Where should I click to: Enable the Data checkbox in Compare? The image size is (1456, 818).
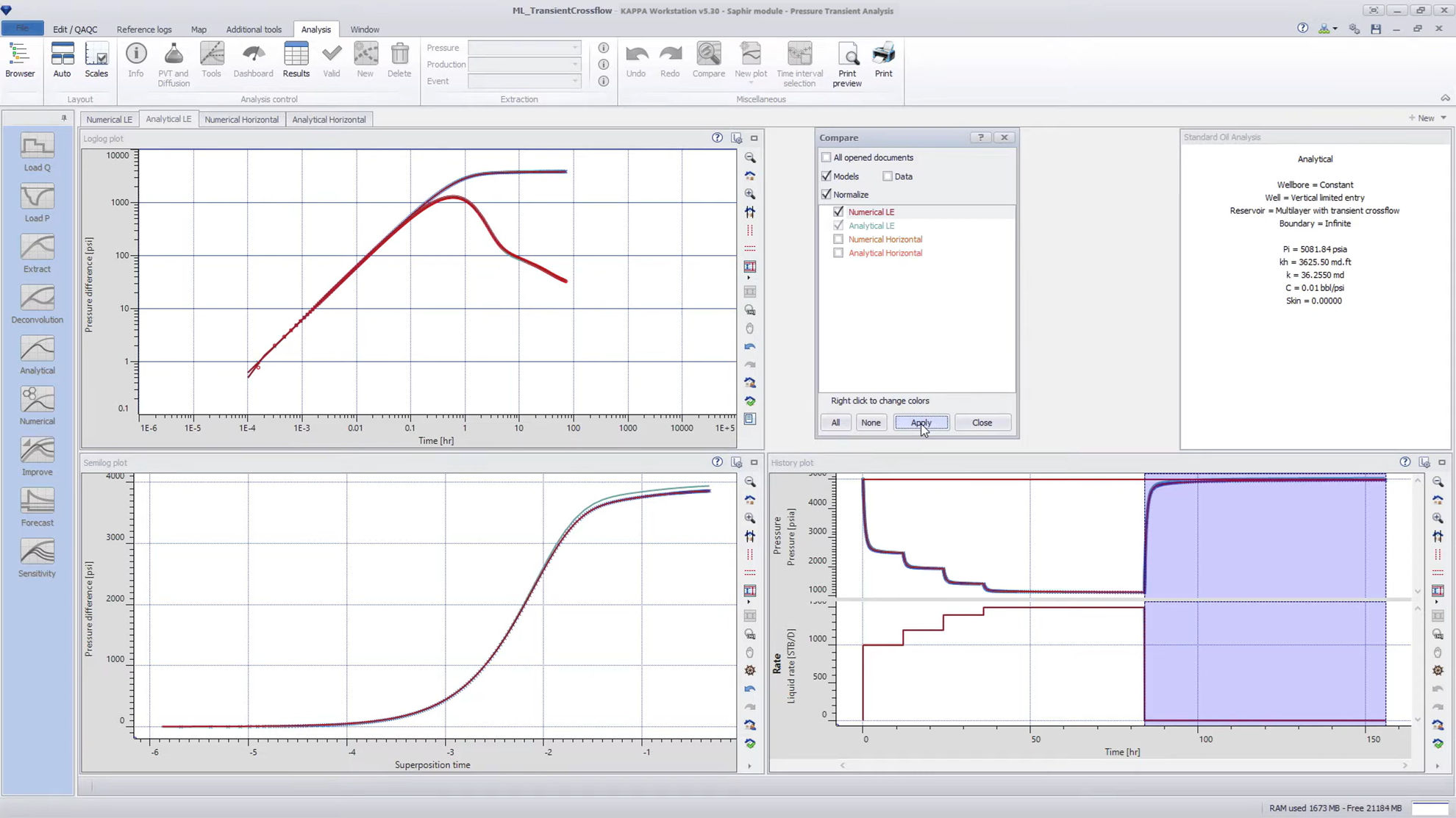click(888, 176)
